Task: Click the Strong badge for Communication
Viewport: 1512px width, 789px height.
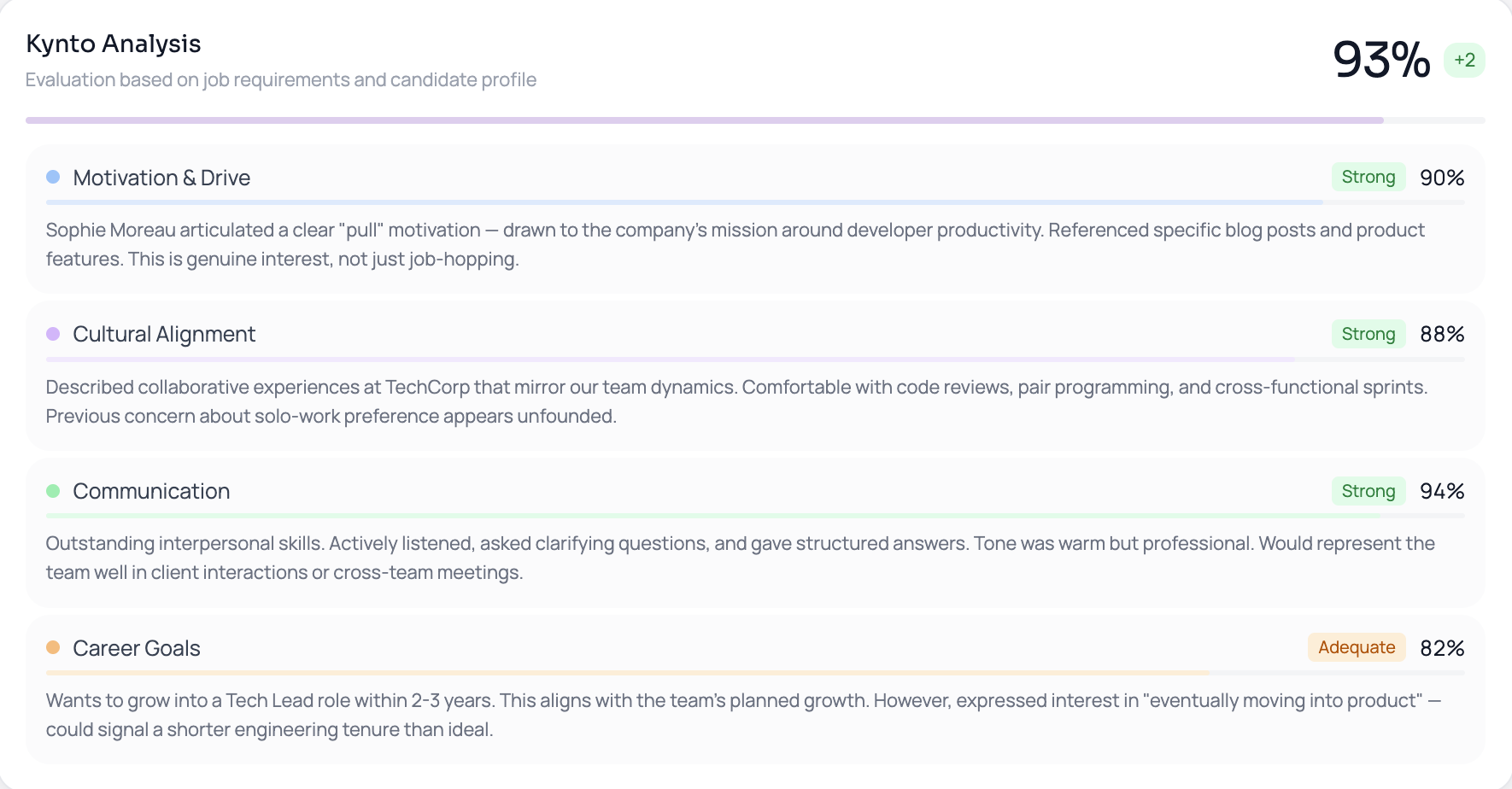Action: click(1368, 491)
